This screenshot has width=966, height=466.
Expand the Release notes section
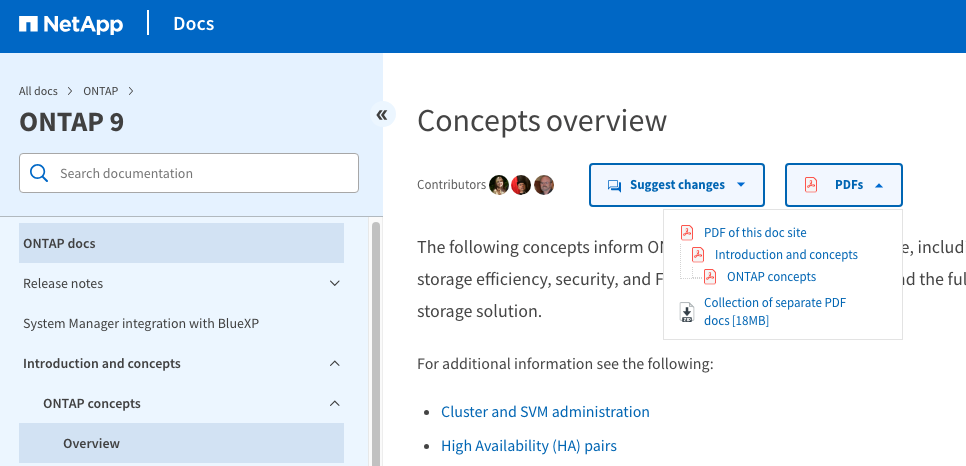(335, 284)
